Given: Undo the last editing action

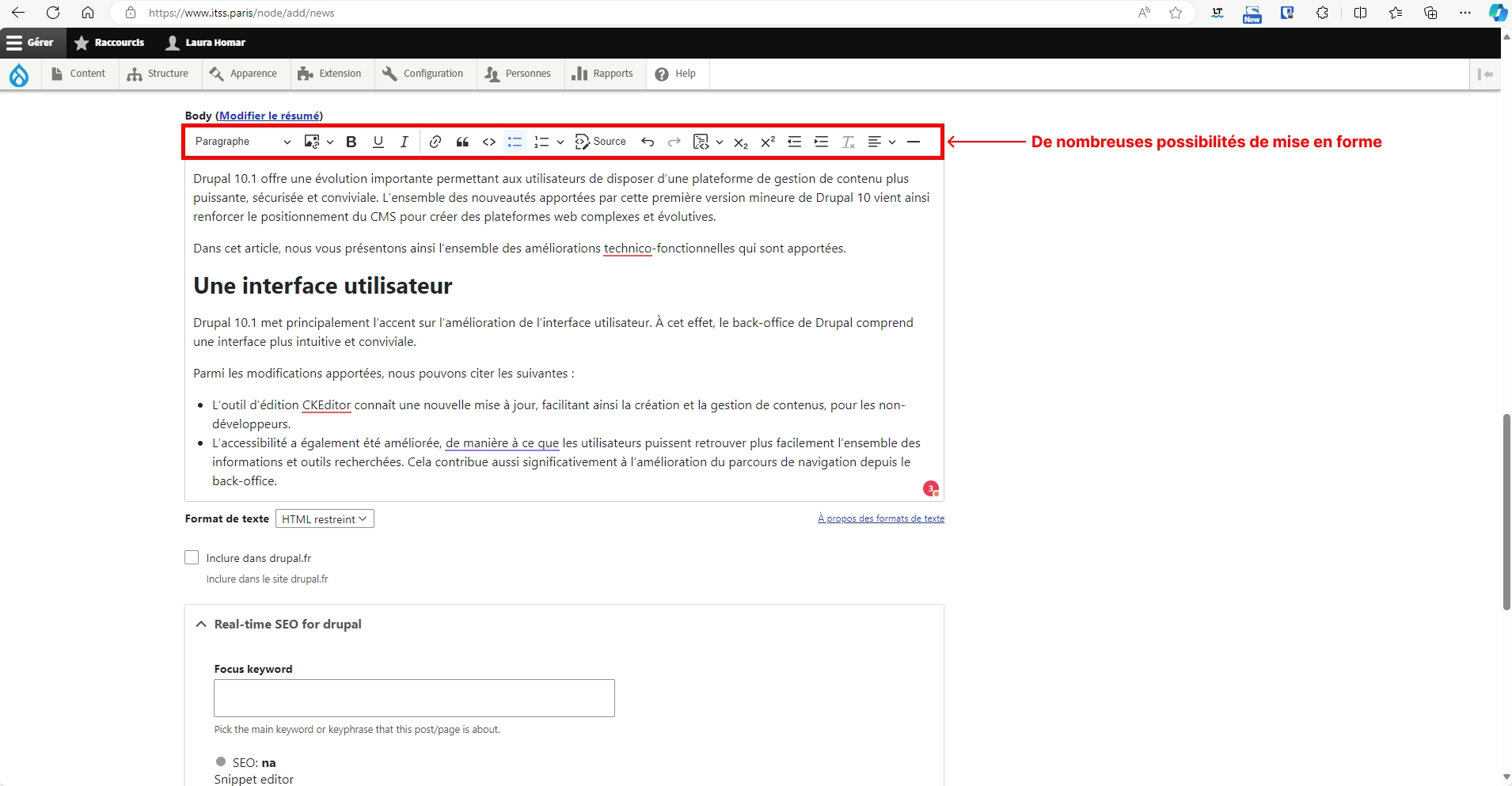Looking at the screenshot, I should 647,142.
